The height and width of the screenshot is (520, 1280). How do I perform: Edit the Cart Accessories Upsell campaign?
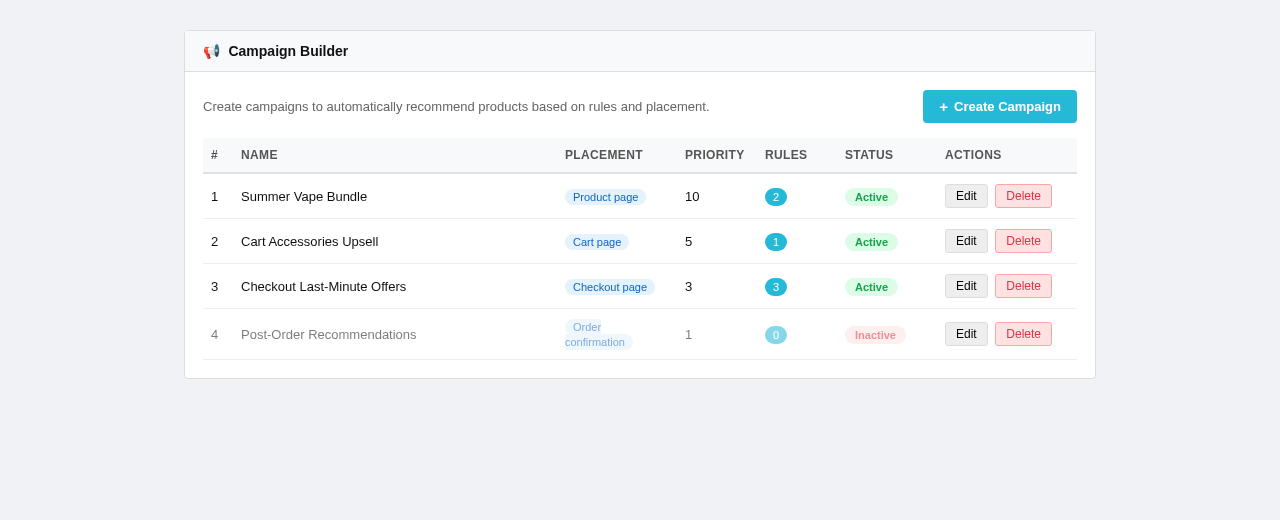[966, 241]
